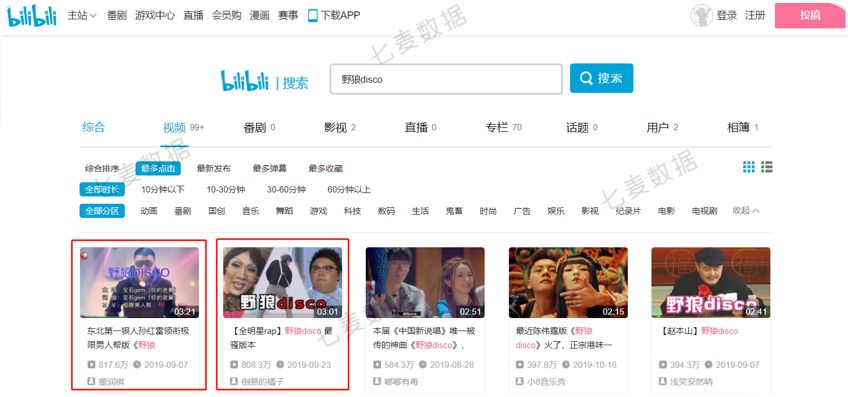Viewport: 848px width, 397px height.
Task: Switch to the 综合 tab
Action: tap(94, 128)
